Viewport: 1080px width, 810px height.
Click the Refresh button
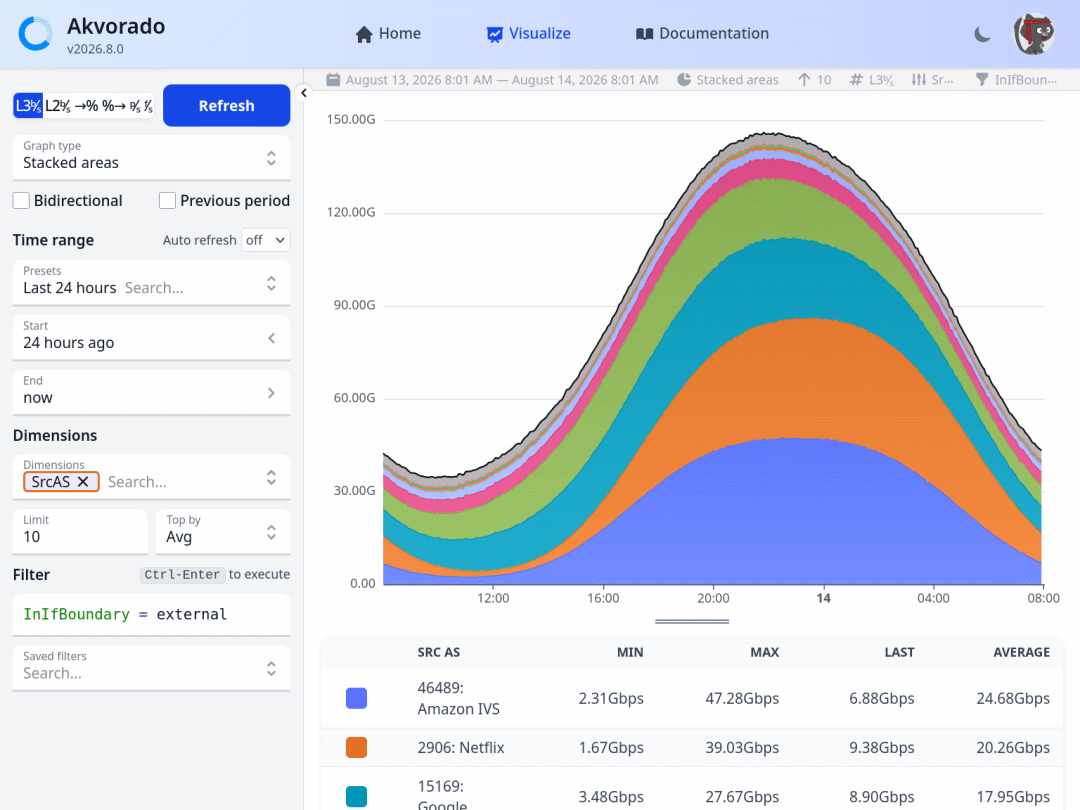point(227,105)
